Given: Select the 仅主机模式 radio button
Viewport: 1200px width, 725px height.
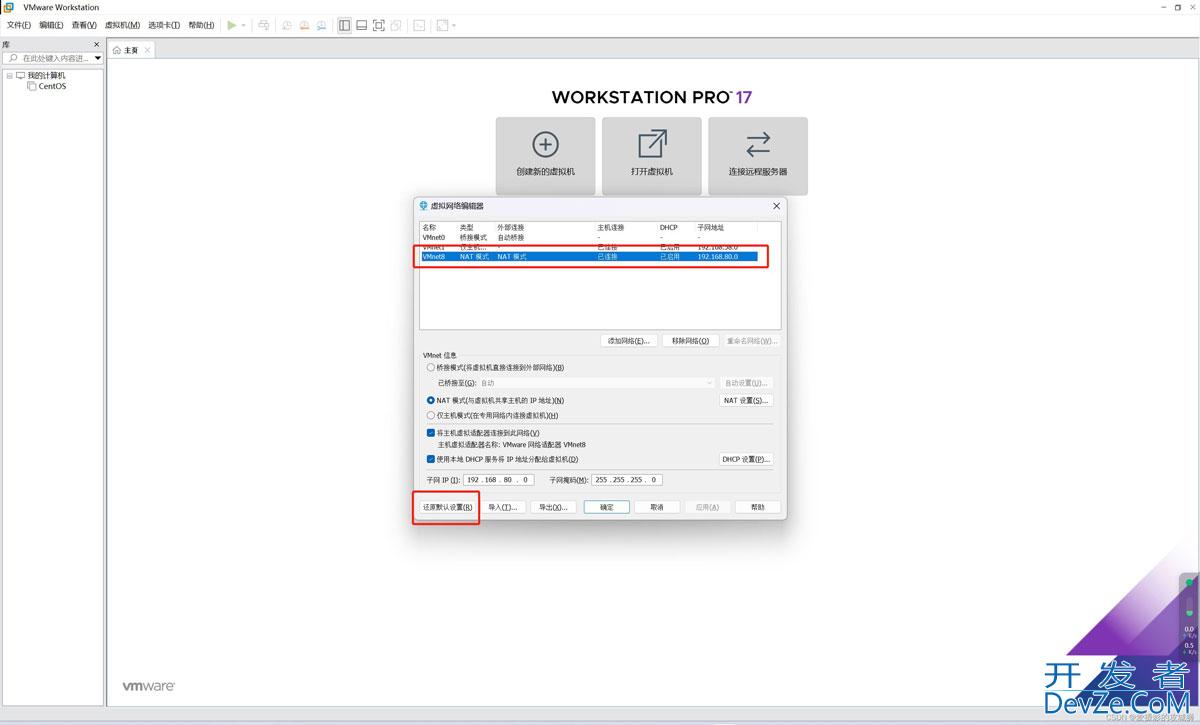Looking at the screenshot, I should point(431,415).
